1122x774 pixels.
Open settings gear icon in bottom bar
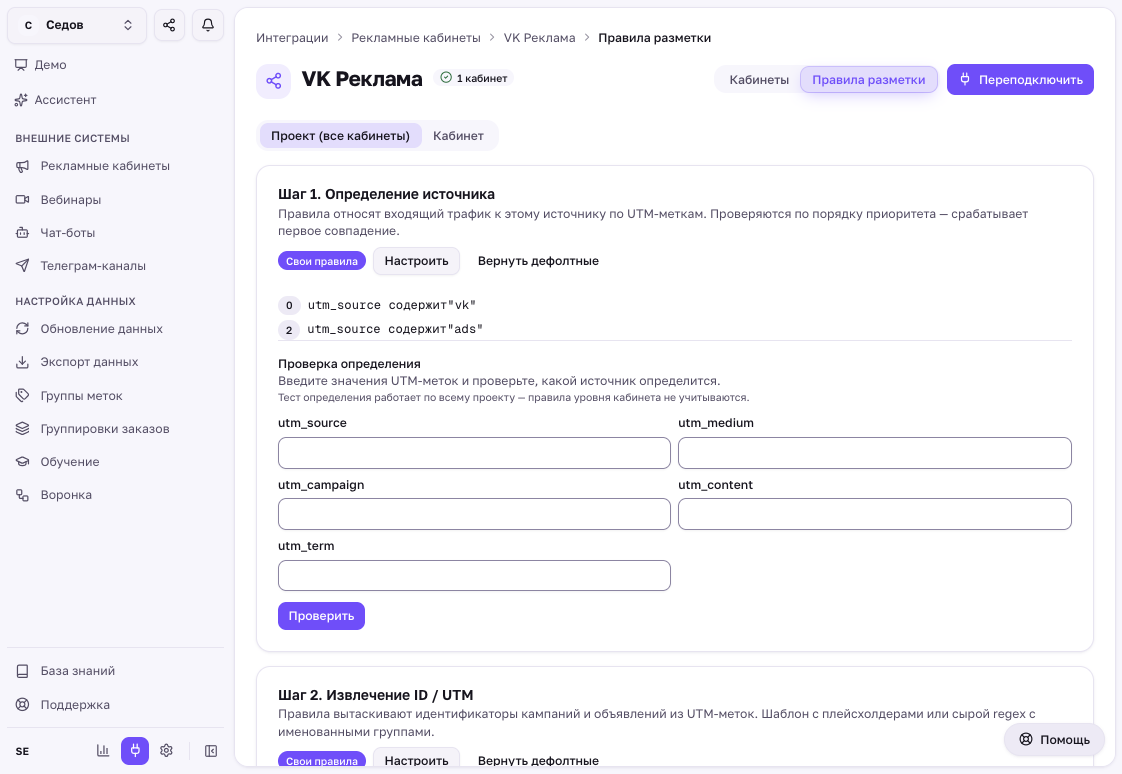[167, 750]
